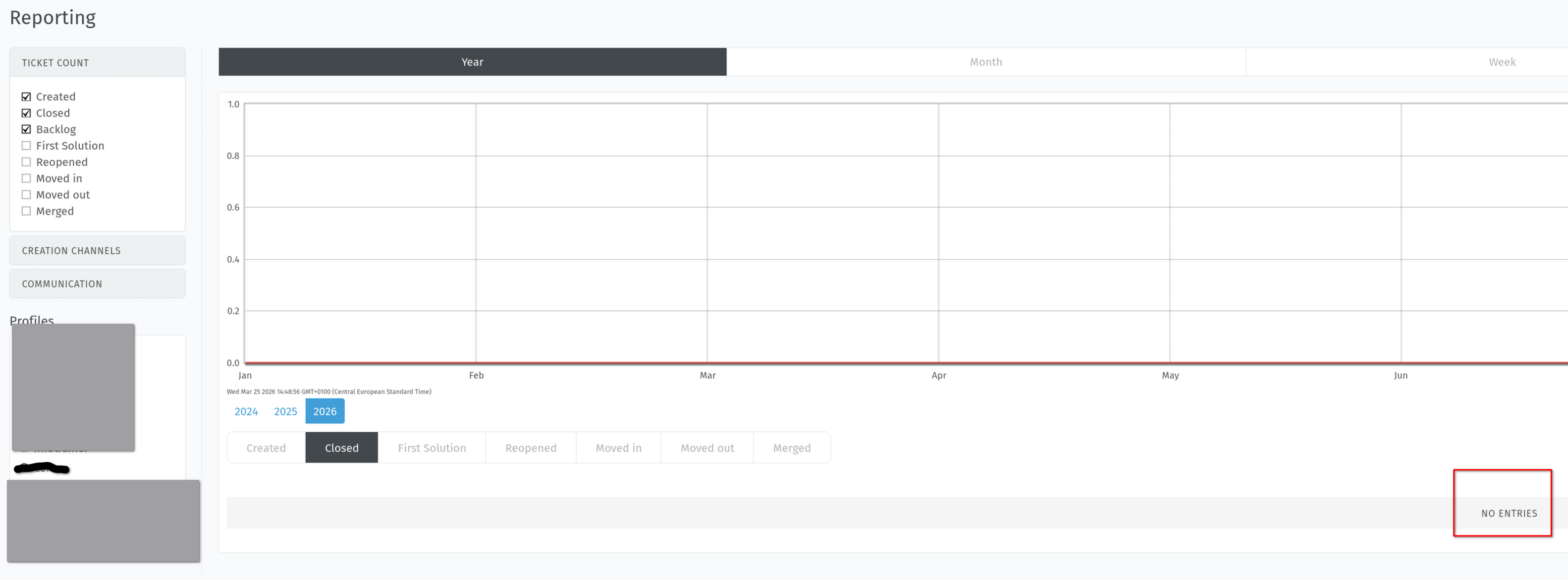Collapse the Ticket Count section header

(x=98, y=63)
